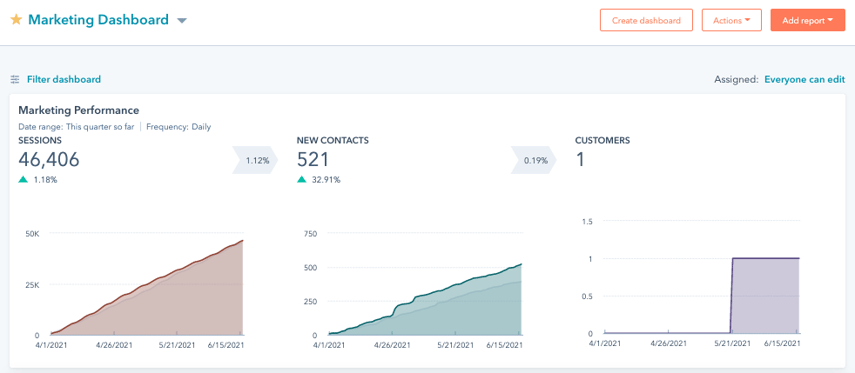Click the Create dashboard button
Screen dimensions: 855x373
pyautogui.click(x=646, y=20)
